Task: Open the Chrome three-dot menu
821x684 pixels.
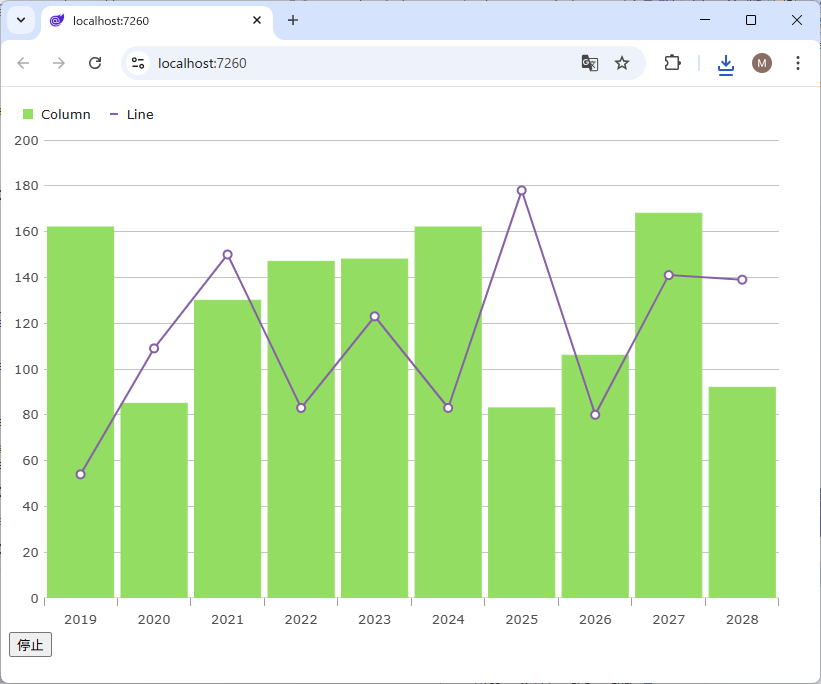Action: point(798,63)
